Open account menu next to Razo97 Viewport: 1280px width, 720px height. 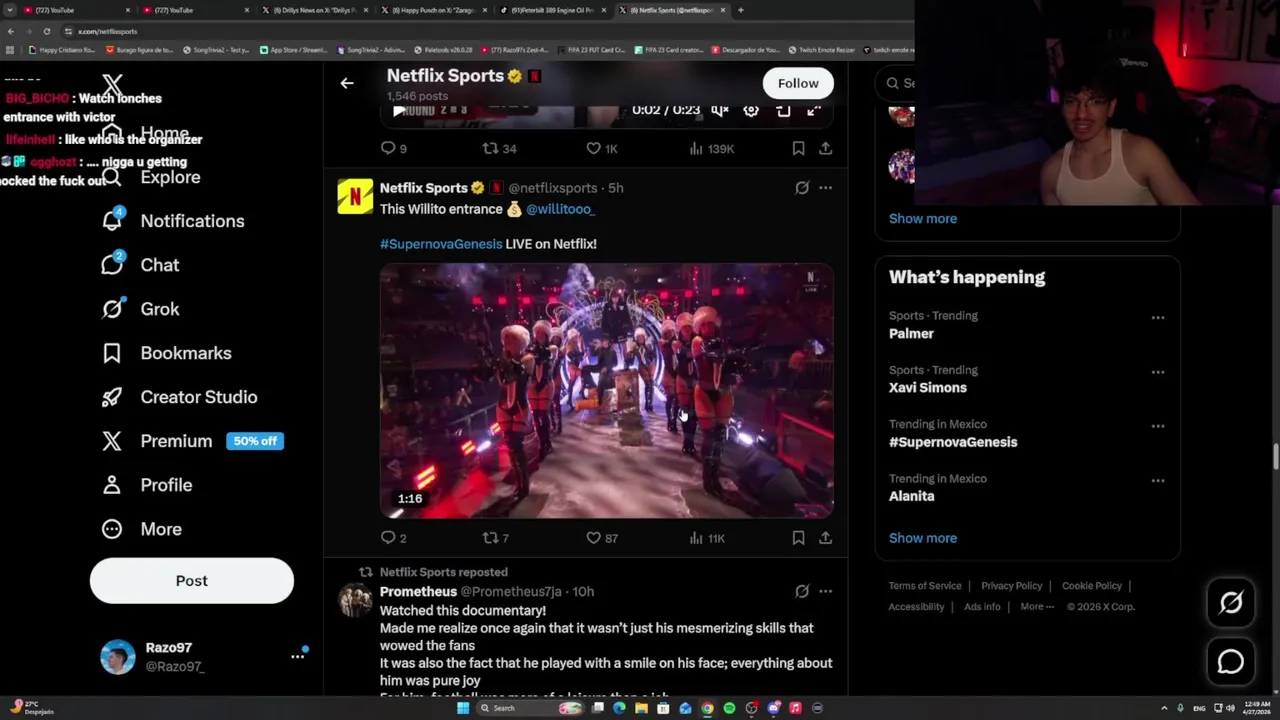pyautogui.click(x=297, y=657)
